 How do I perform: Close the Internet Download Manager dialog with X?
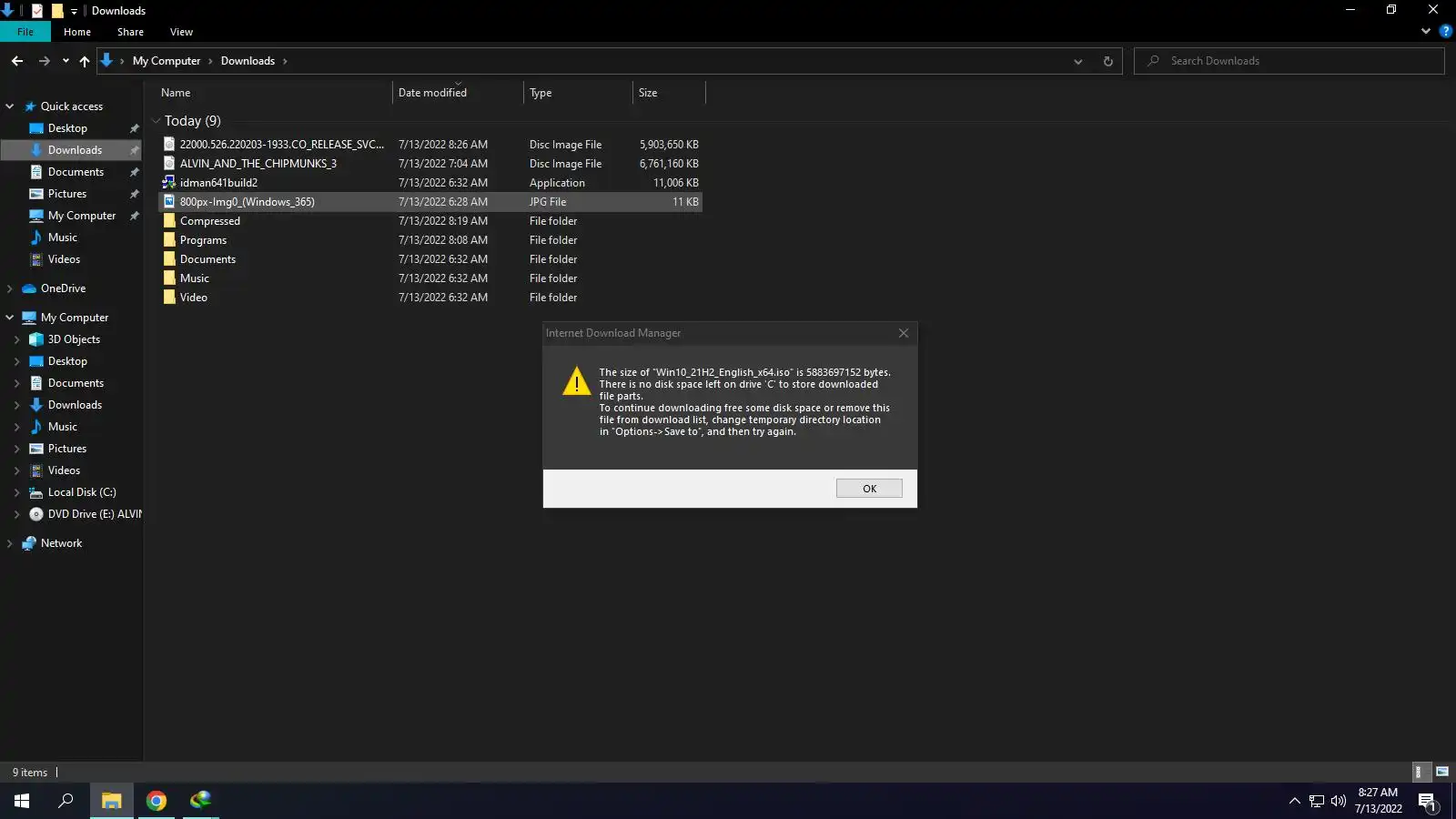pyautogui.click(x=904, y=333)
